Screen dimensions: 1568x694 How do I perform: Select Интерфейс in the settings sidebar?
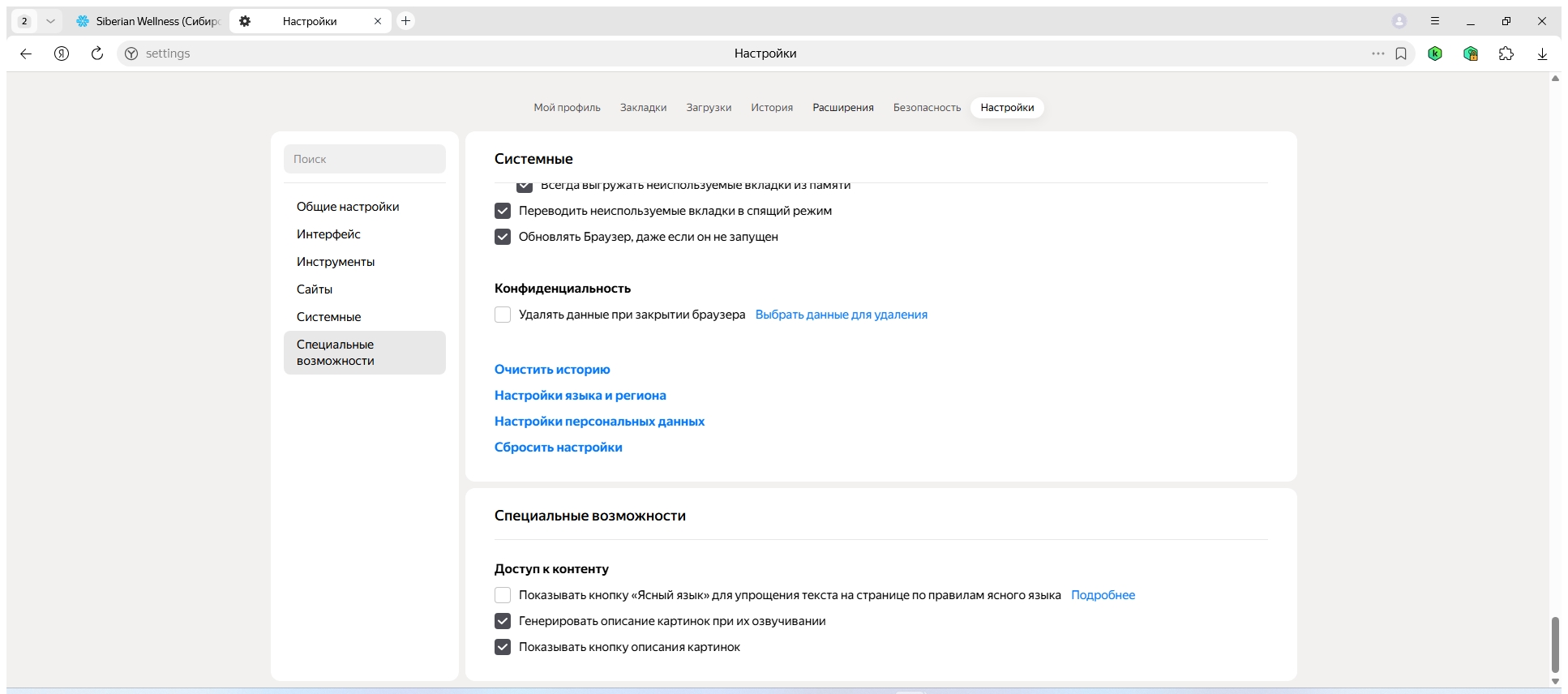(x=328, y=234)
